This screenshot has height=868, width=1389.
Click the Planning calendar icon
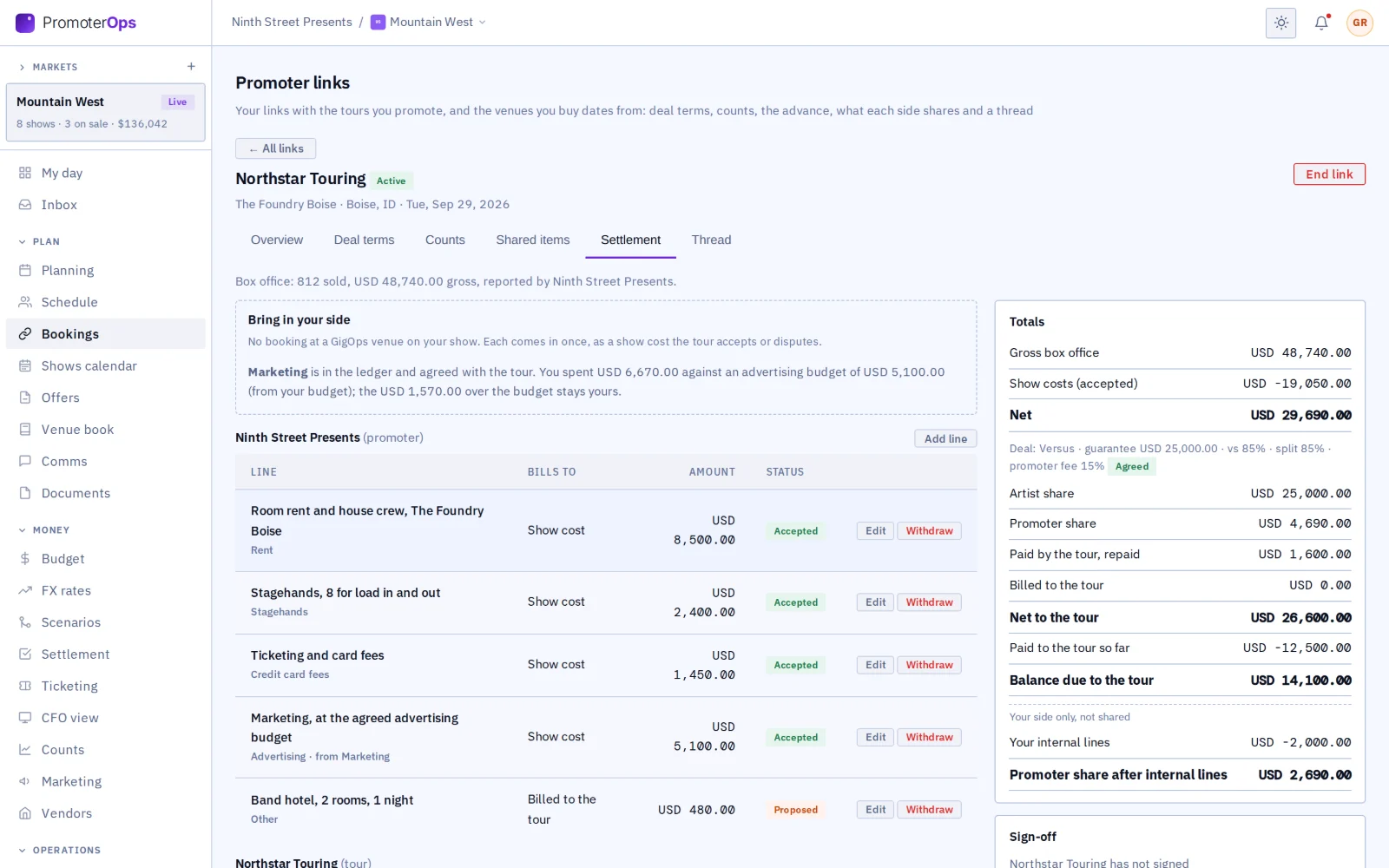click(x=25, y=271)
